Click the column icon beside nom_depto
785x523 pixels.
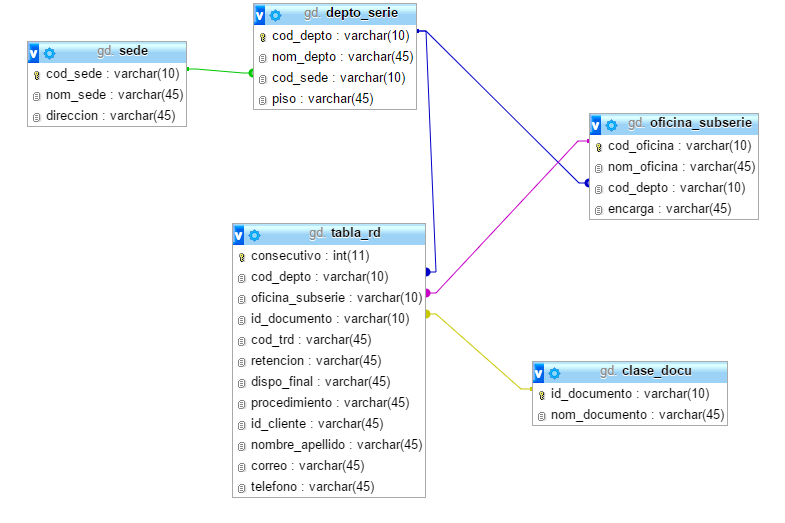pyautogui.click(x=262, y=59)
